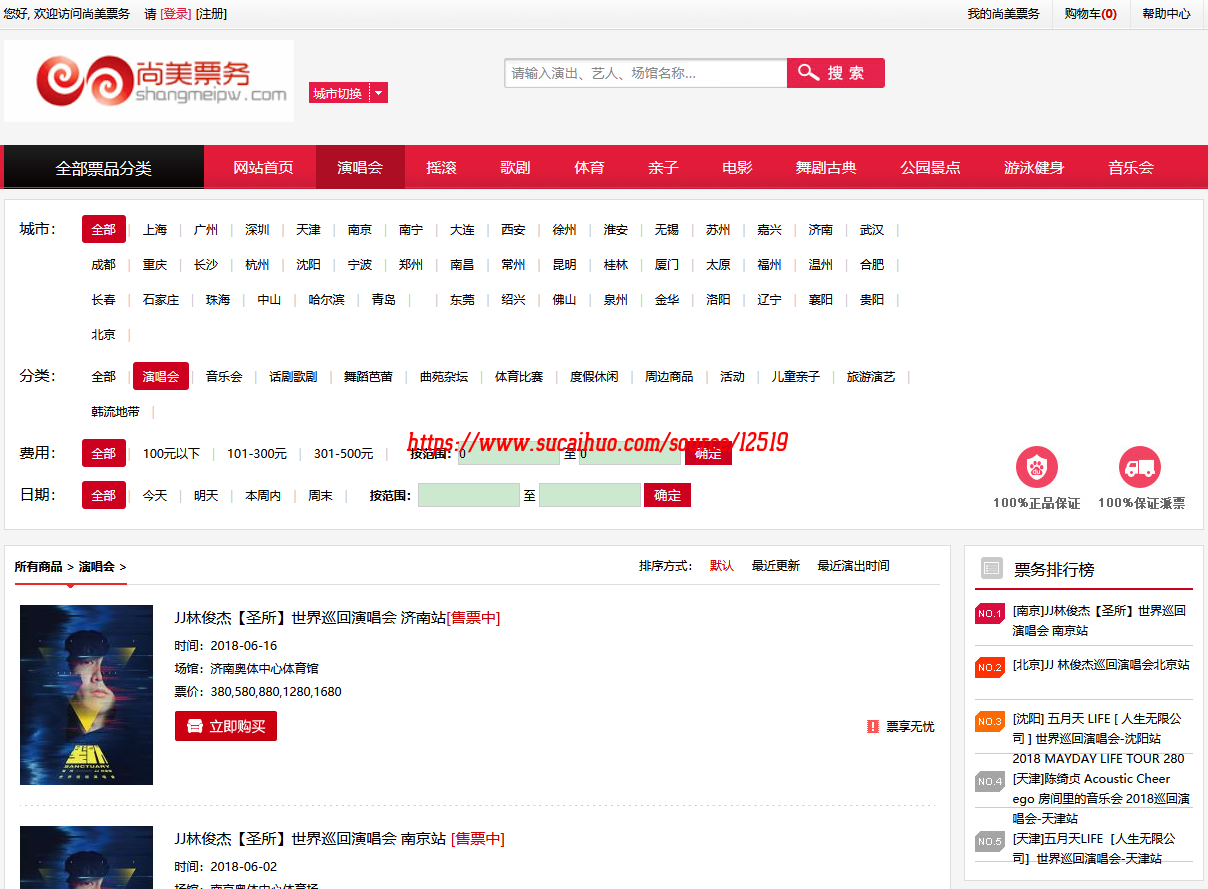
Task: Open the 济南站 concert poster thumbnail
Action: point(86,694)
